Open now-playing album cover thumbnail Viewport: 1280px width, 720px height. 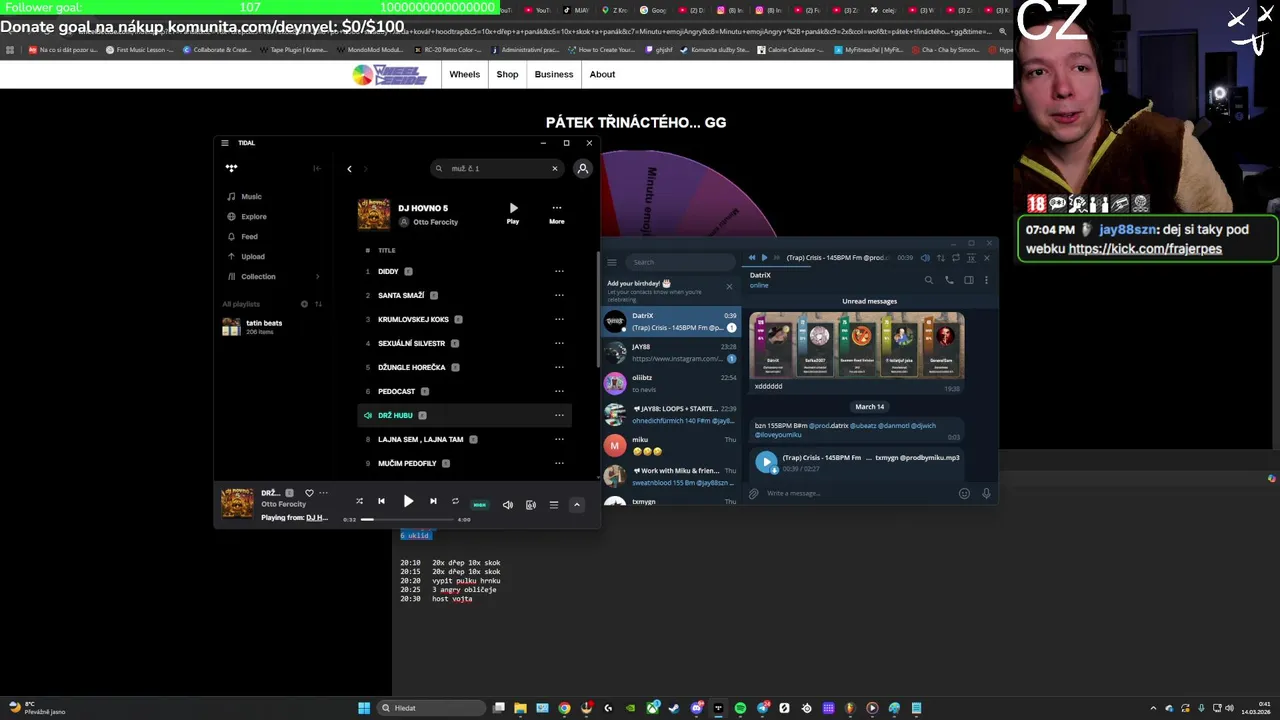237,504
